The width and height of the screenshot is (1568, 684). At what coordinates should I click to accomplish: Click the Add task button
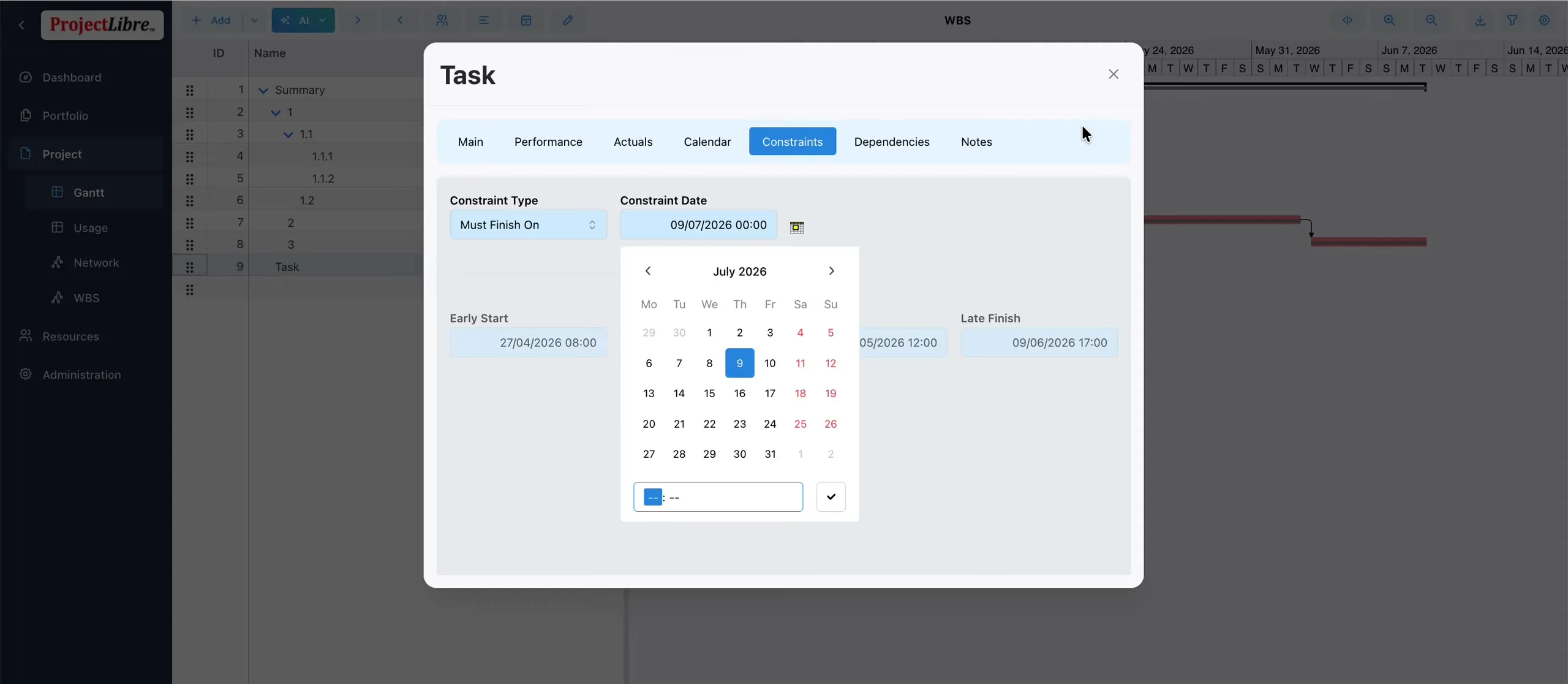coord(211,20)
